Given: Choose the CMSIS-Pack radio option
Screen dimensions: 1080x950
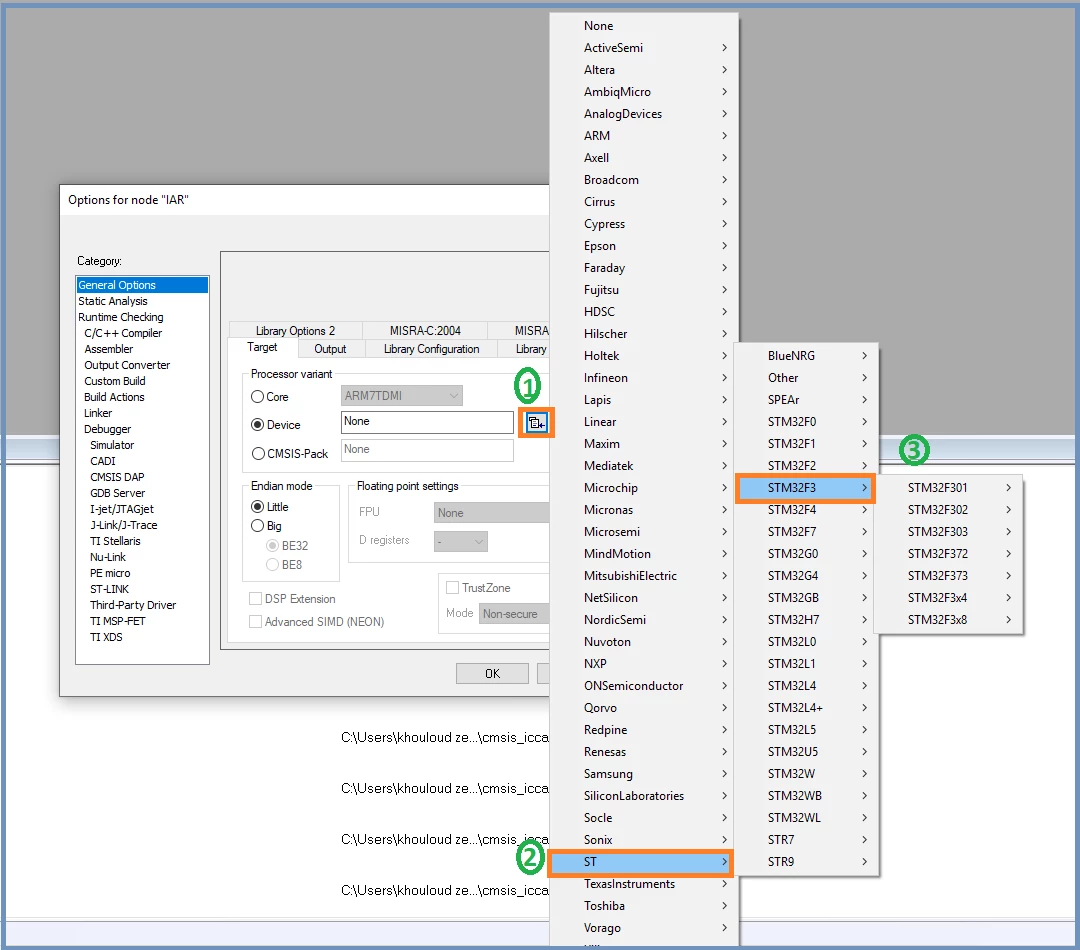Looking at the screenshot, I should (258, 453).
